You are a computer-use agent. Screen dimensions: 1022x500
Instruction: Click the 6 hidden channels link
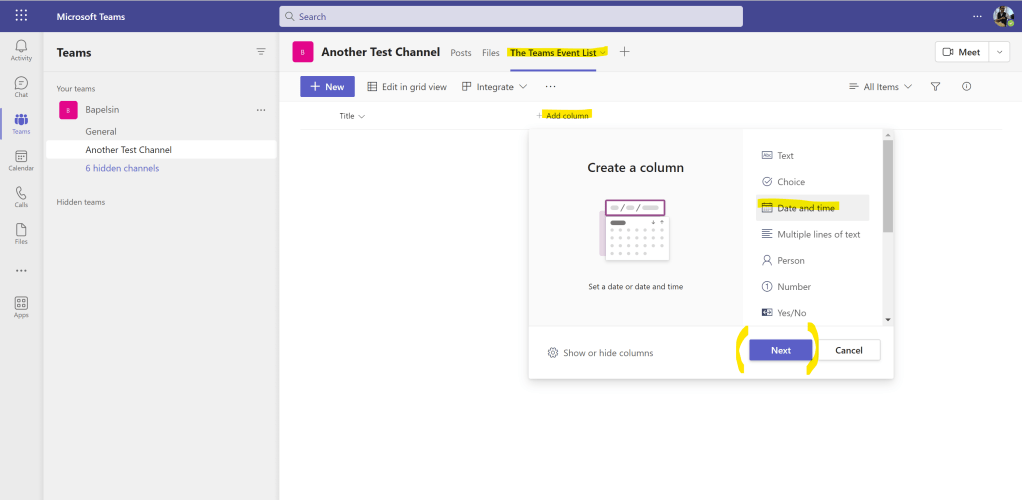122,168
